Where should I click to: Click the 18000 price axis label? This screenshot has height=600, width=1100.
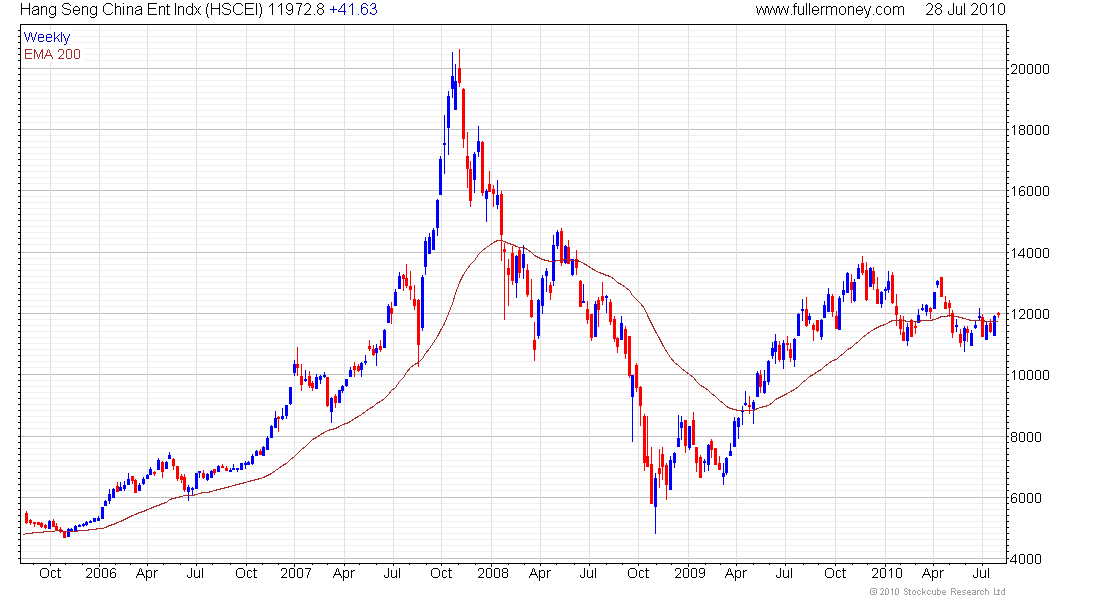click(x=1030, y=130)
